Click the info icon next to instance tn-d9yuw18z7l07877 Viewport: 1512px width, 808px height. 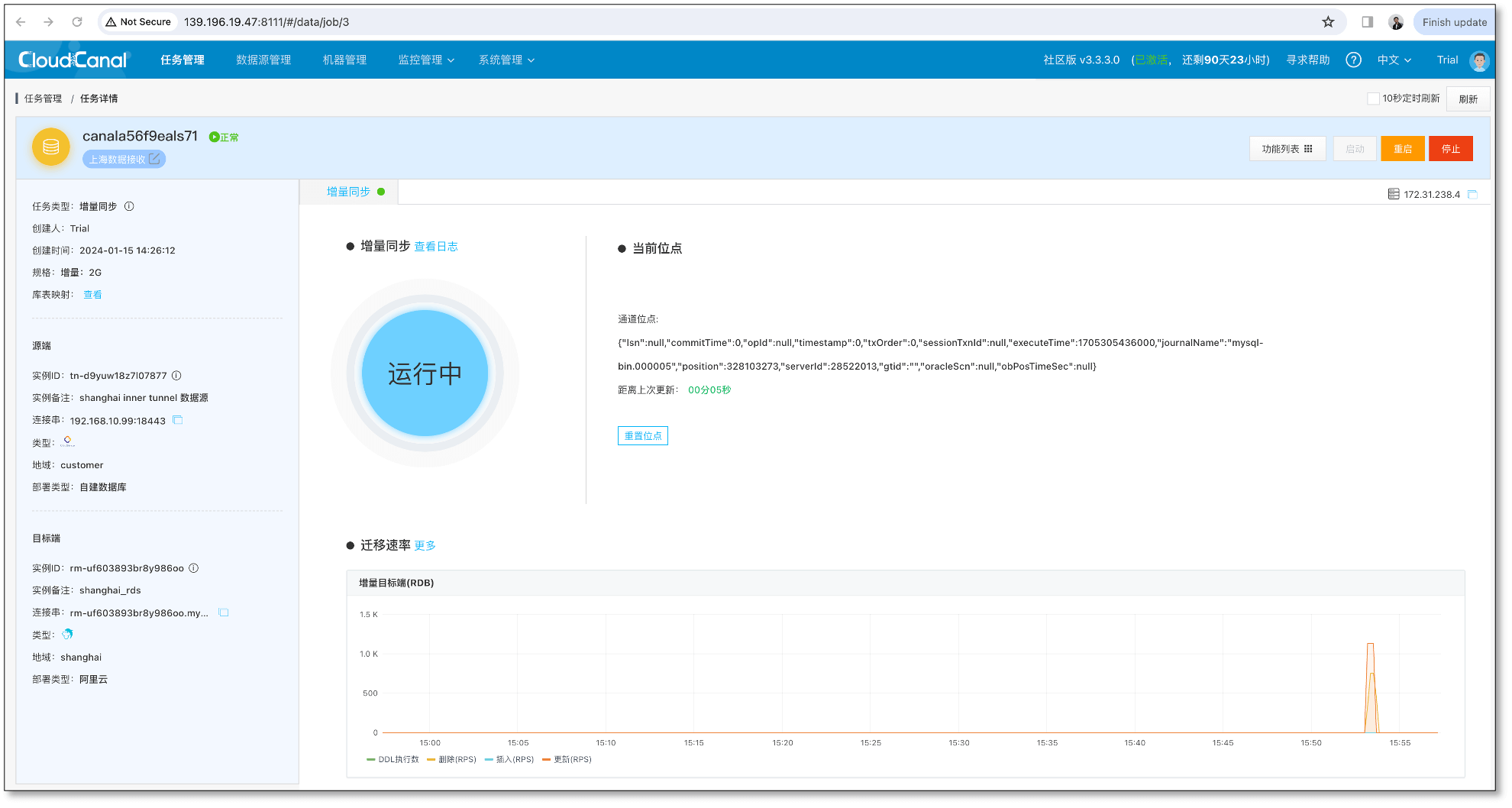(x=176, y=375)
